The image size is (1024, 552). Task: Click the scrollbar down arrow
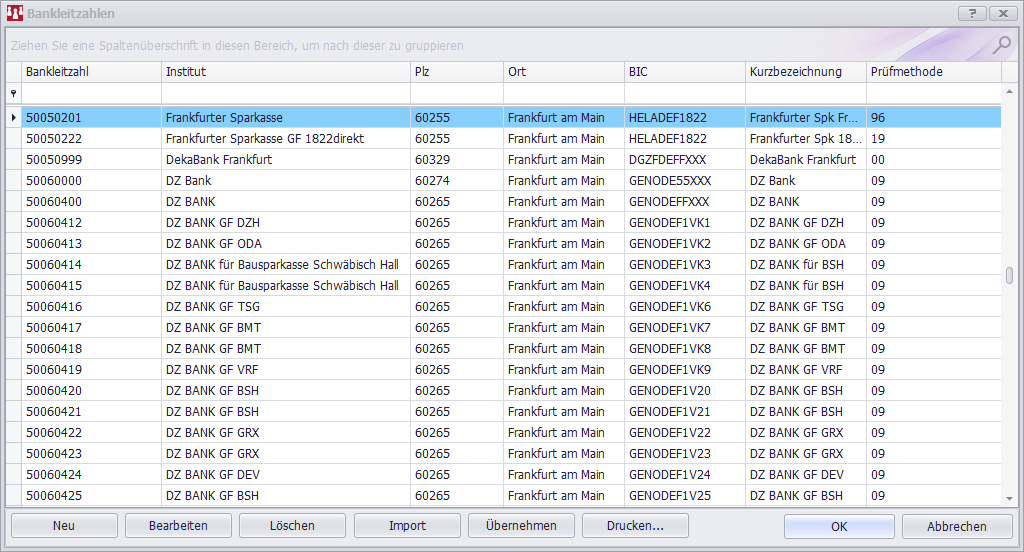pos(1009,498)
